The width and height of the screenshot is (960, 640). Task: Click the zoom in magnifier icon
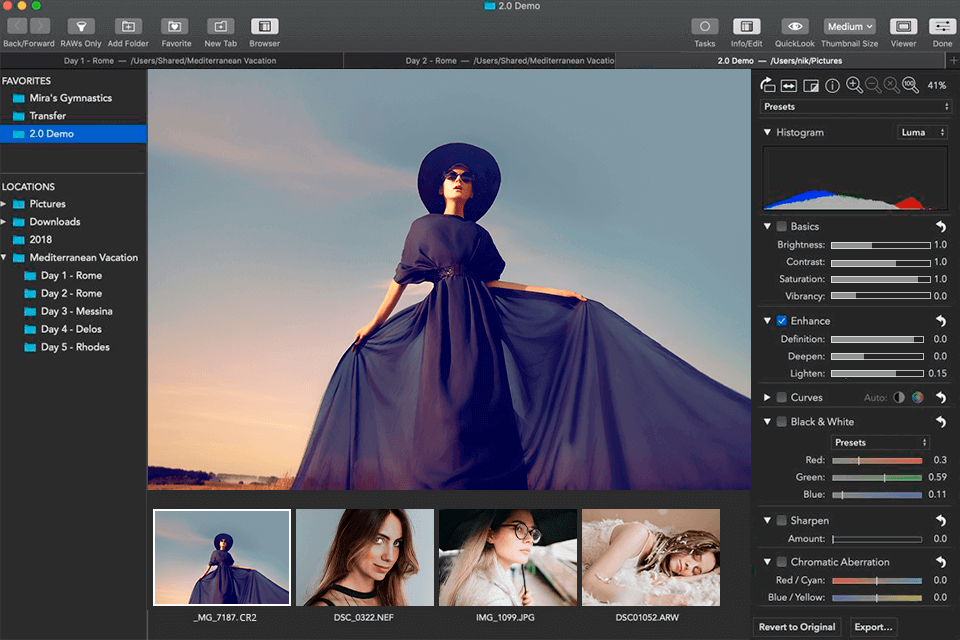coord(854,86)
